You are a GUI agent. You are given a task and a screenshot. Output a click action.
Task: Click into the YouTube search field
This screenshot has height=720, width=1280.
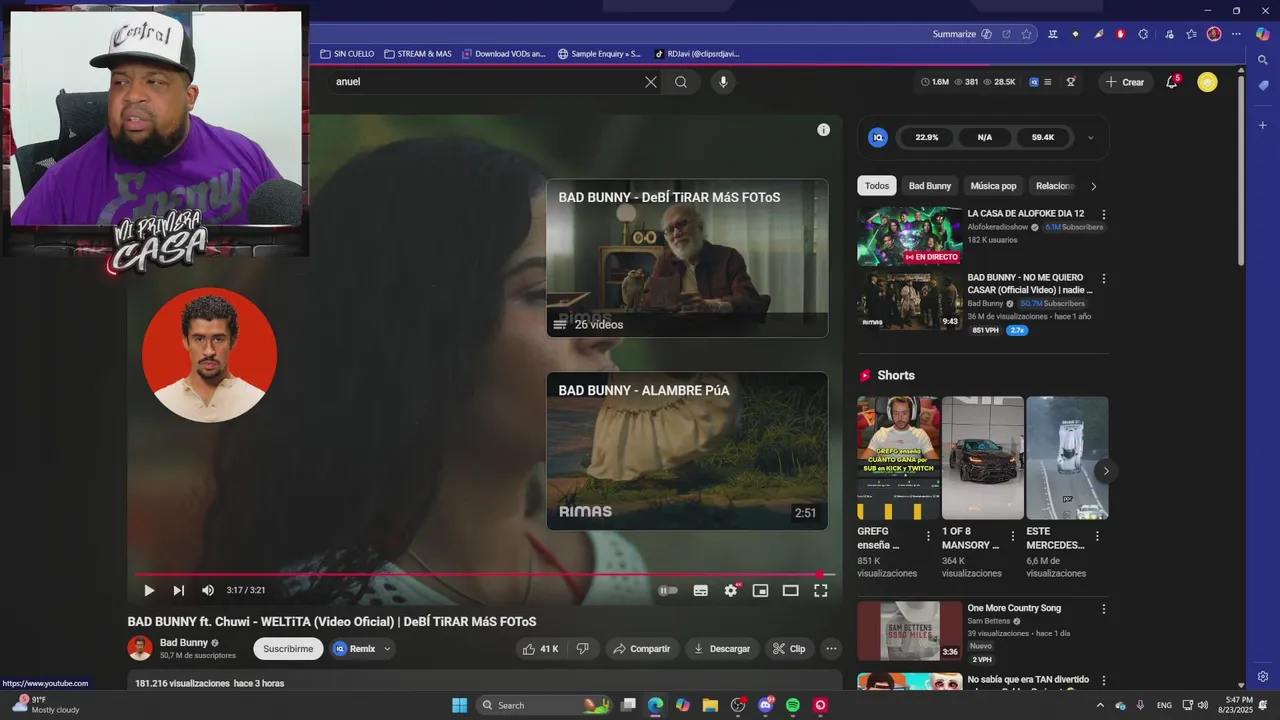pyautogui.click(x=485, y=82)
